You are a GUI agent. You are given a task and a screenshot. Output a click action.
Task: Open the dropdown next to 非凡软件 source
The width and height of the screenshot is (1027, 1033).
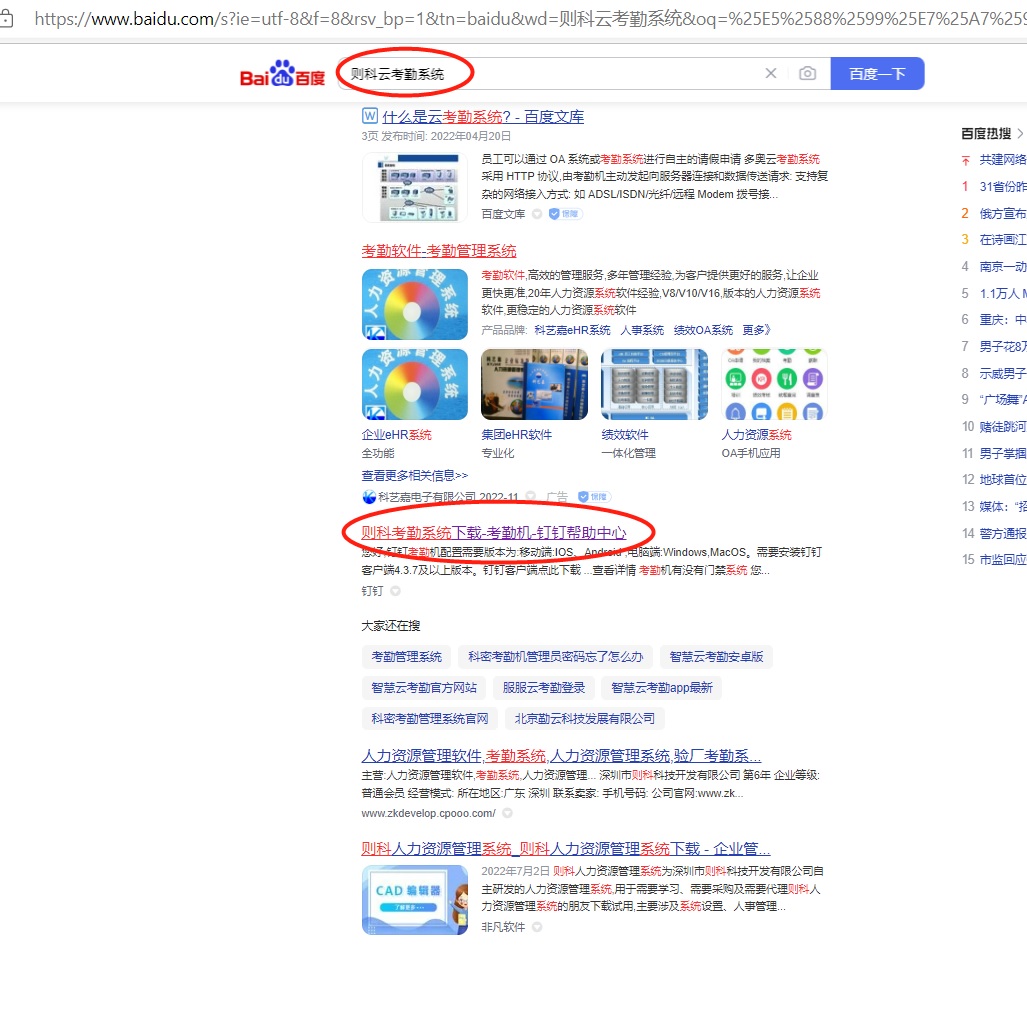[x=537, y=927]
